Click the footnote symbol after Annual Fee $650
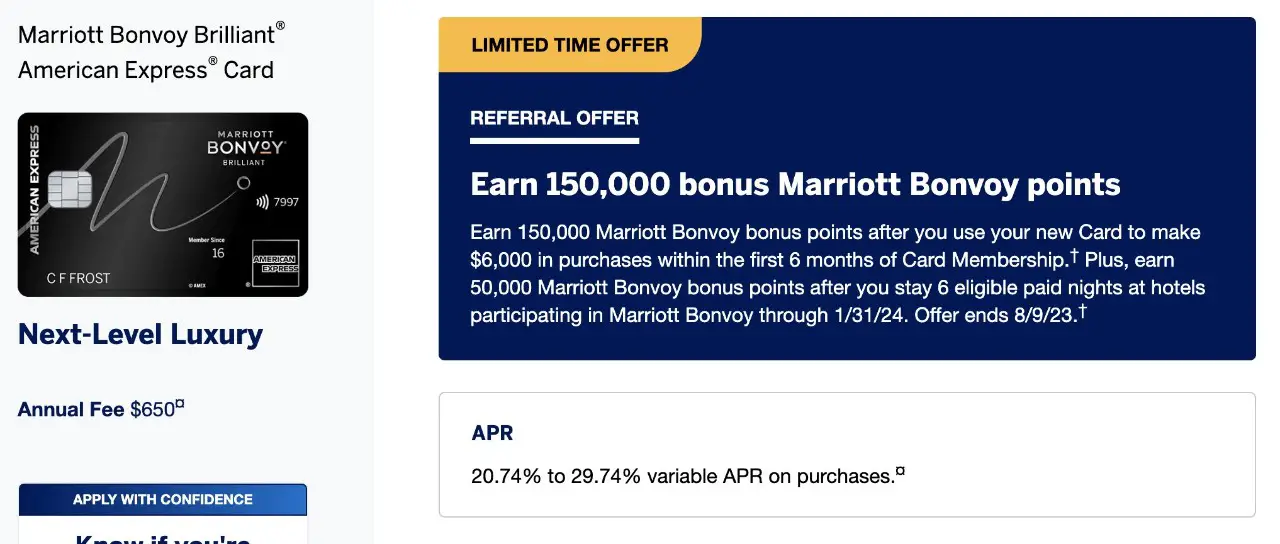Screen dimensions: 1280x544 click(x=180, y=404)
